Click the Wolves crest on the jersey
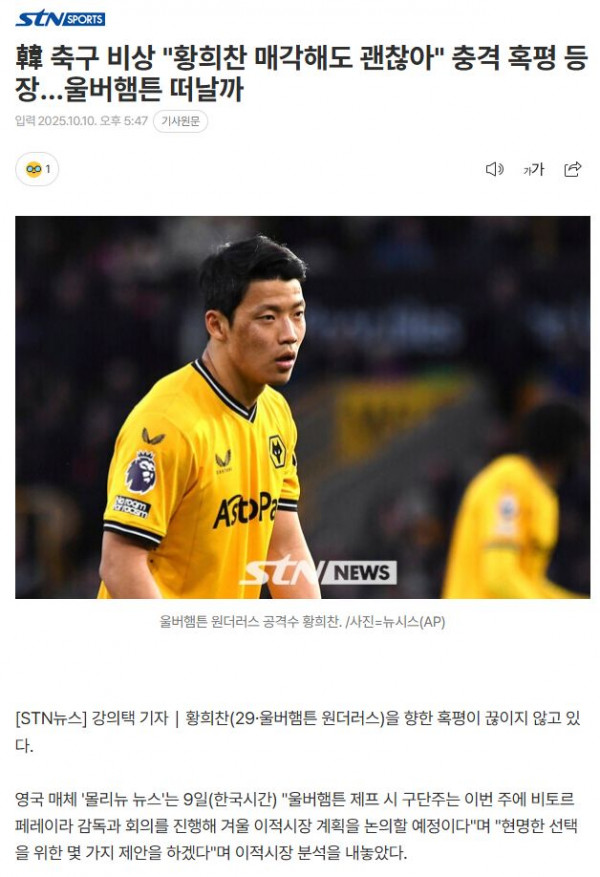600x877 pixels. tap(277, 451)
